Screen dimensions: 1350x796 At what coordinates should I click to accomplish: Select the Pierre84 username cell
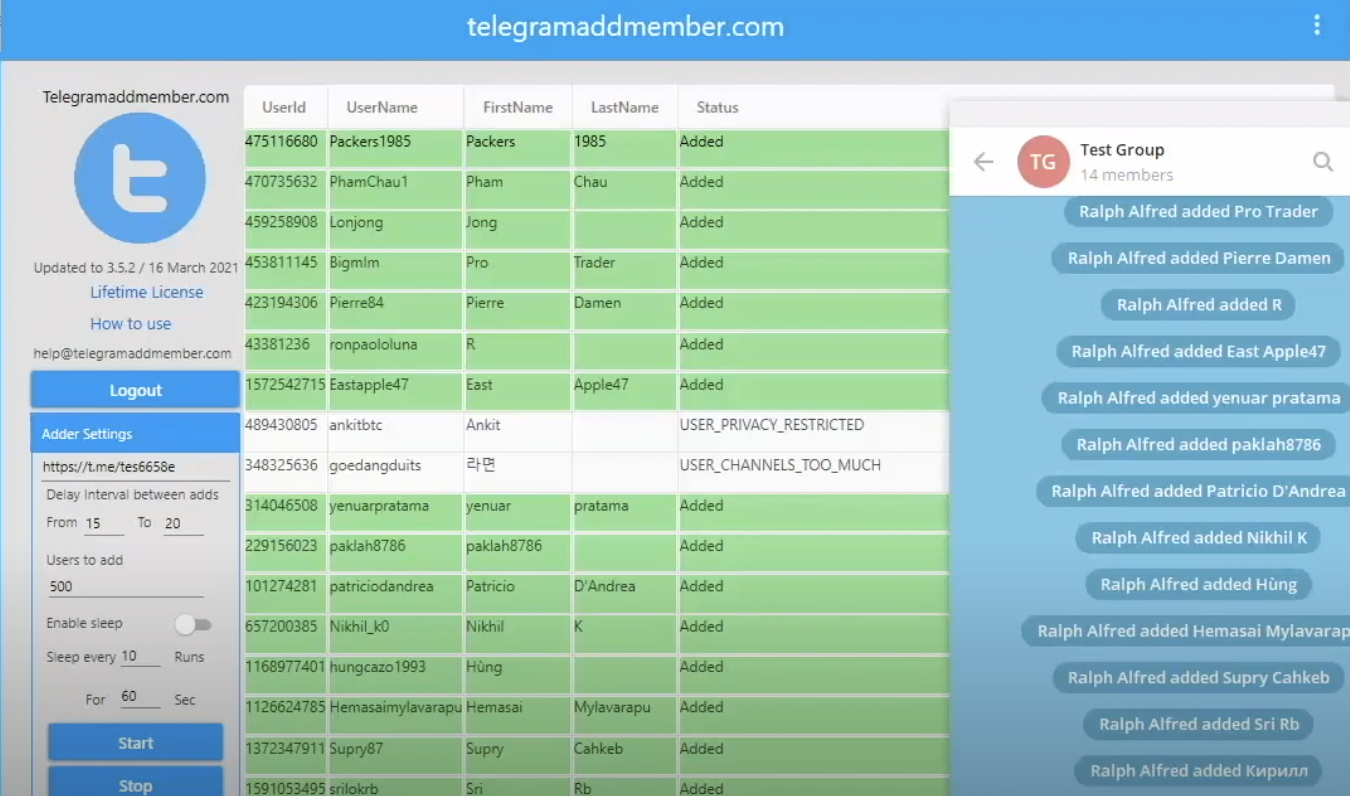click(395, 310)
